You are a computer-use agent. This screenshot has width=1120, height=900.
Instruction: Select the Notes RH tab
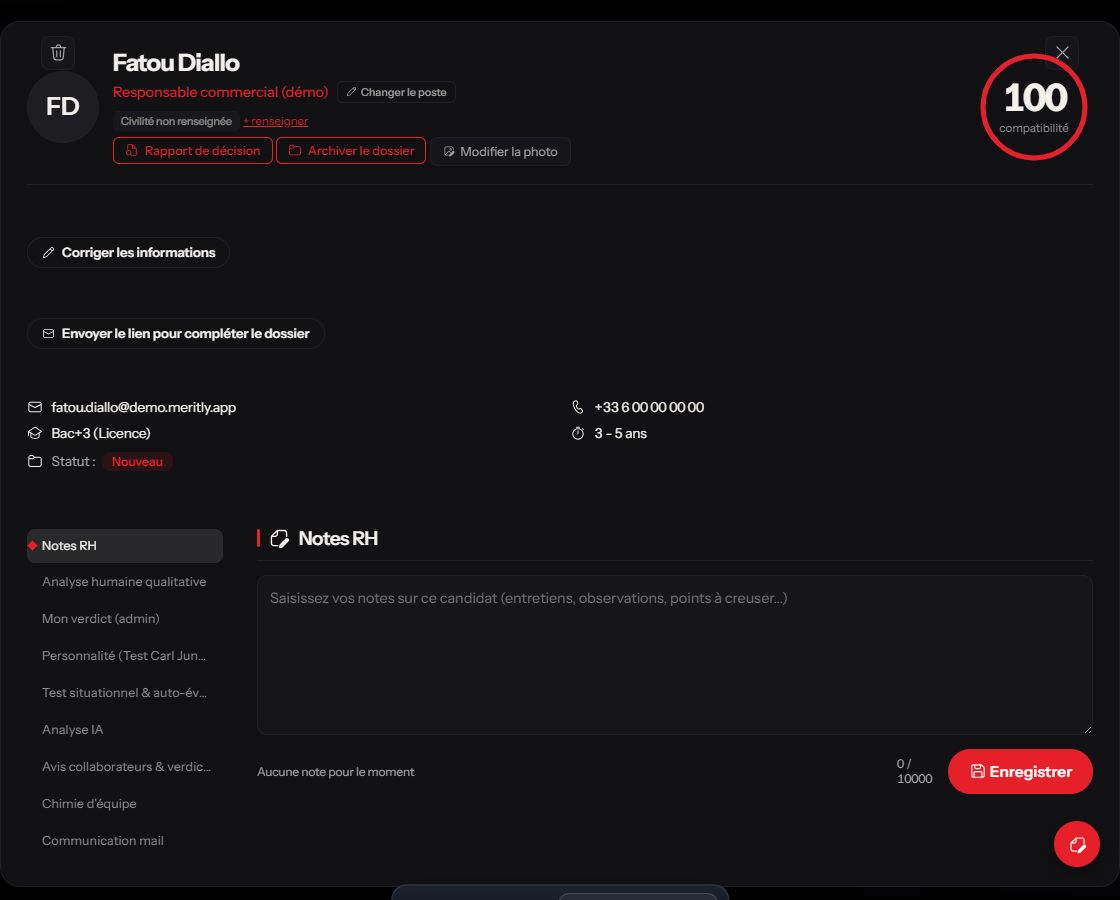[125, 546]
